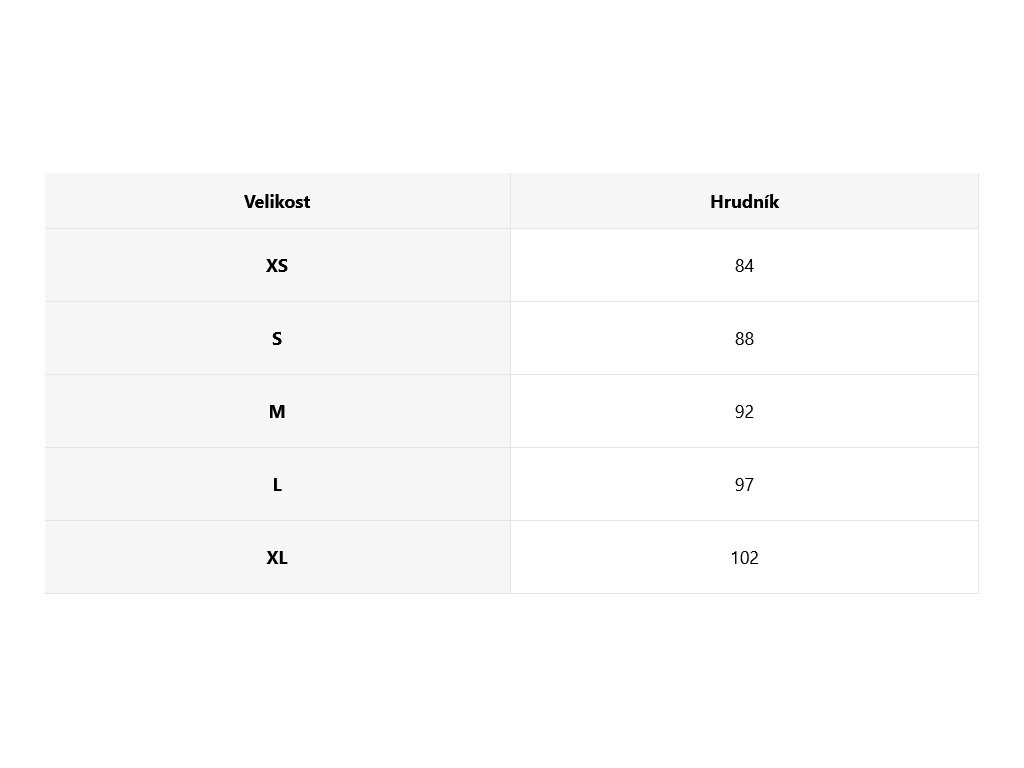Choose the size with 92 chest value
This screenshot has width=1024, height=768.
click(x=277, y=412)
